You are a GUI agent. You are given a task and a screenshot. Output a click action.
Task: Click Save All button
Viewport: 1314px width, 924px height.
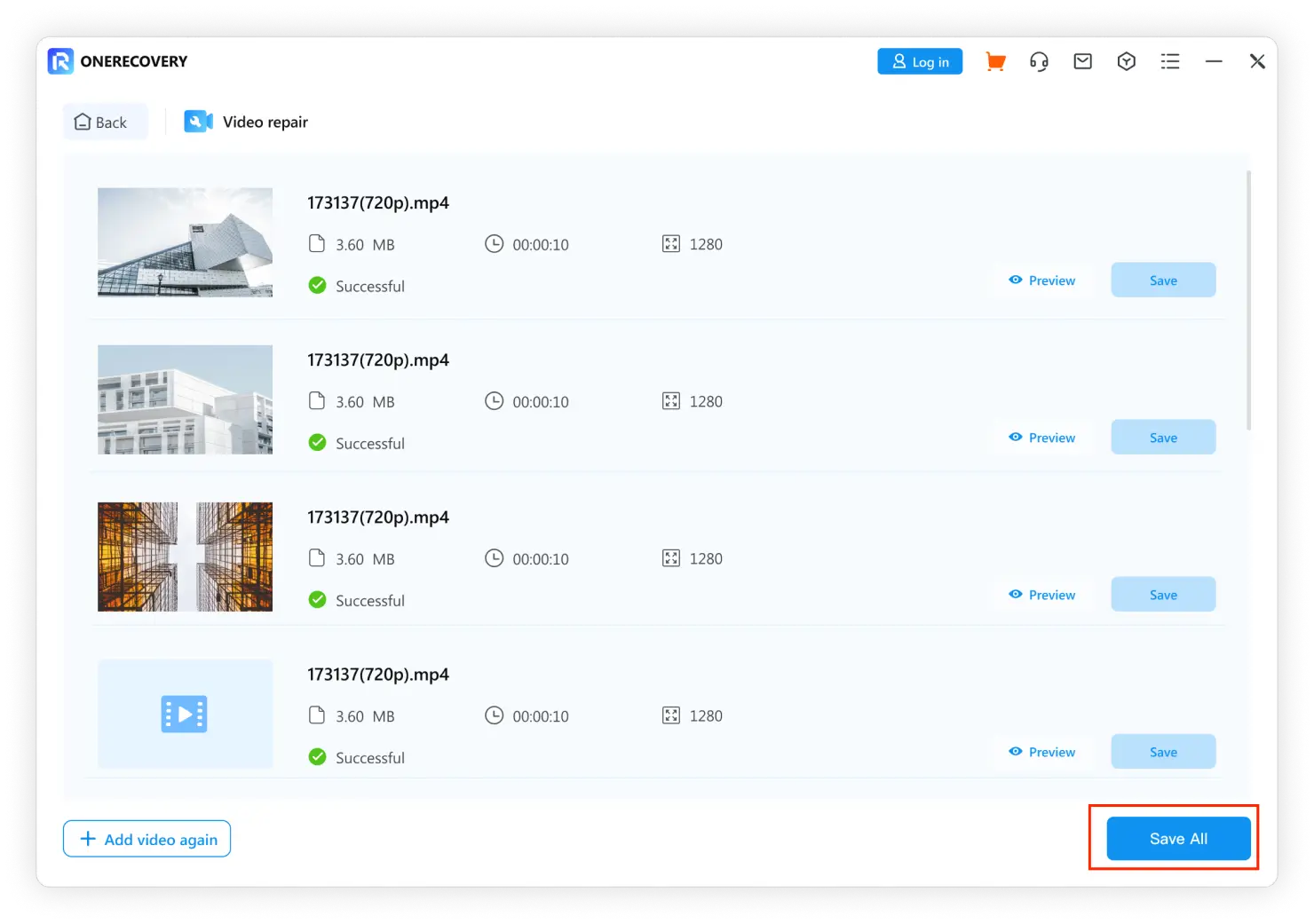pos(1177,839)
